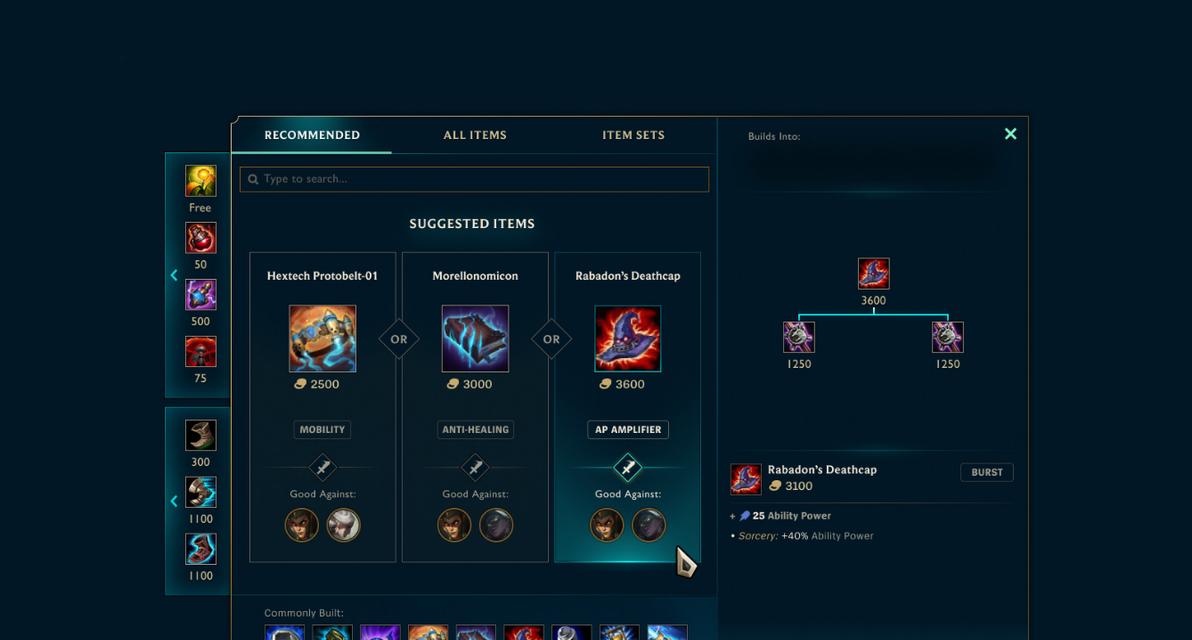This screenshot has height=640, width=1192.
Task: Collapse the consumables sidebar with the chevron
Action: [174, 275]
